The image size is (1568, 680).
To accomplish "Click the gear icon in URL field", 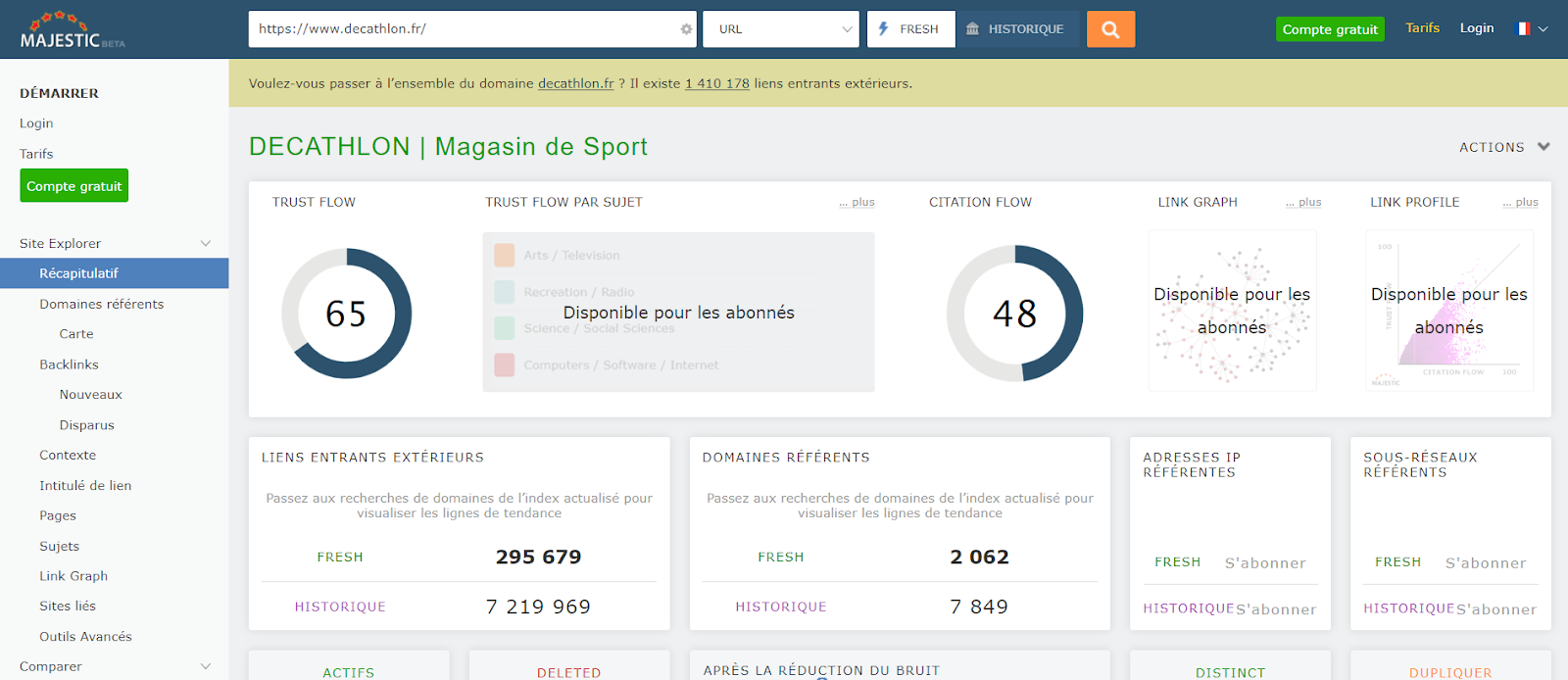I will (686, 29).
